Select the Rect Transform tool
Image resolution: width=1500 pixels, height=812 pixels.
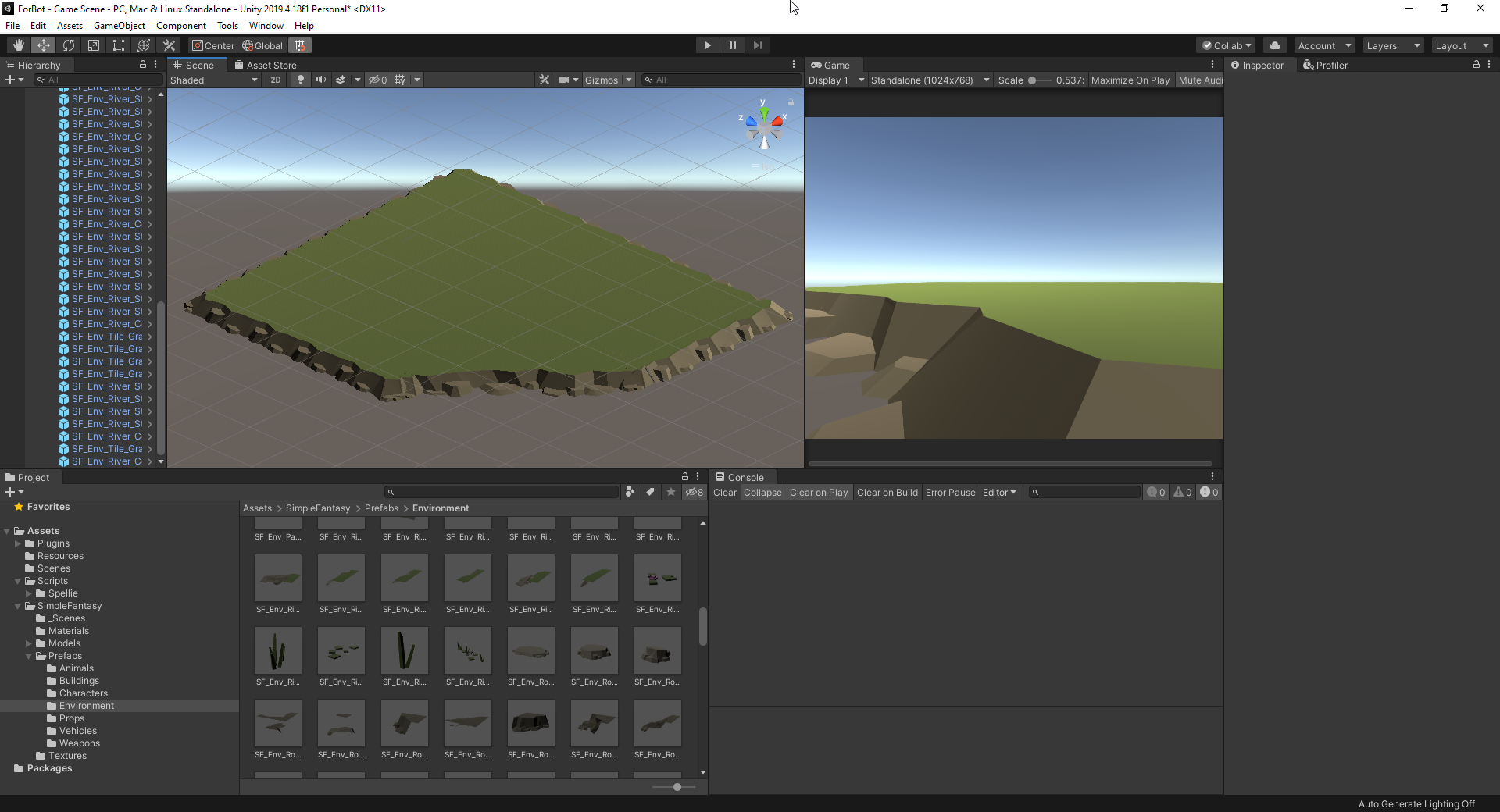pyautogui.click(x=119, y=45)
